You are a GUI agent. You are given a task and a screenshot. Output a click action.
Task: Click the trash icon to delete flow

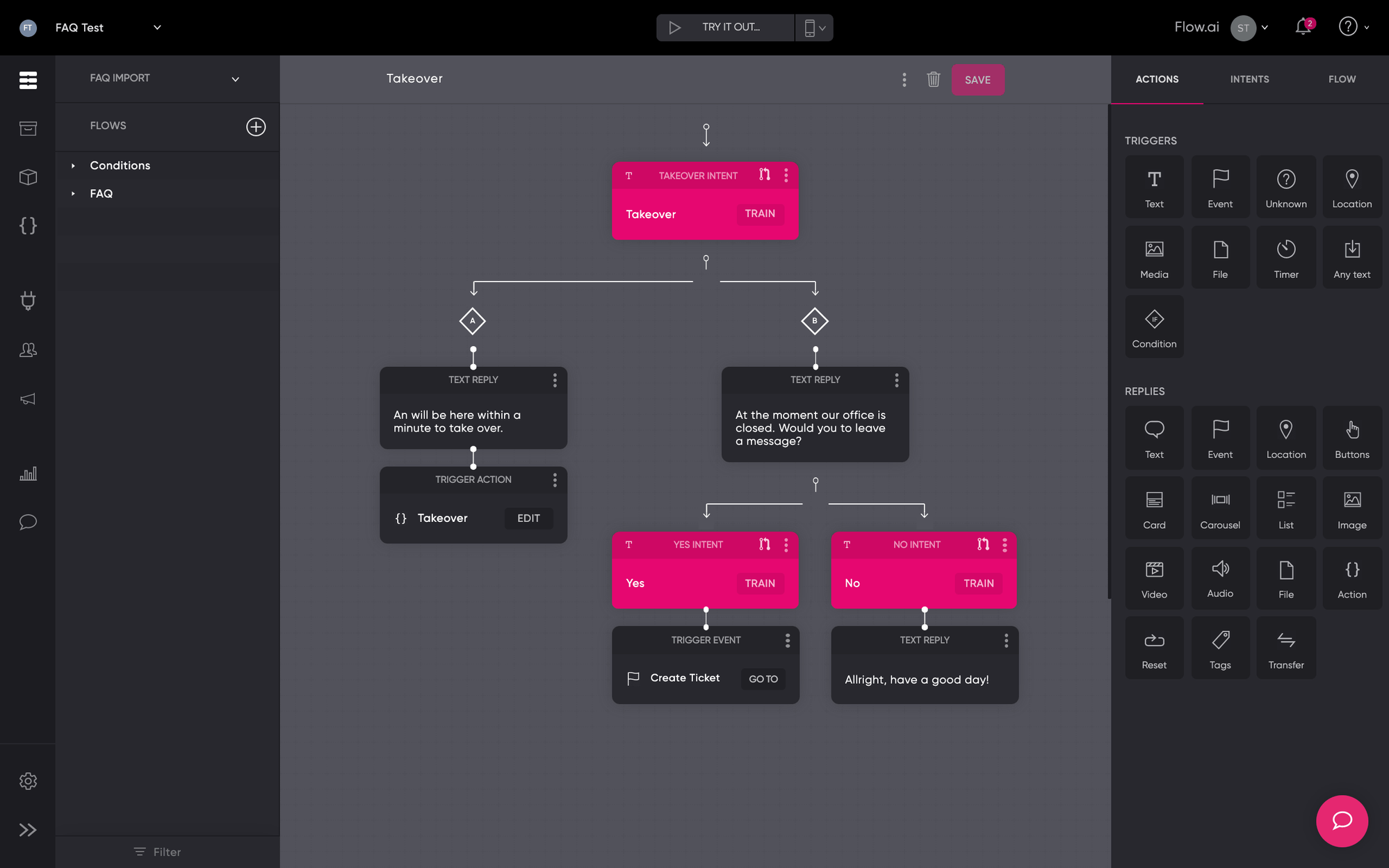[x=933, y=79]
